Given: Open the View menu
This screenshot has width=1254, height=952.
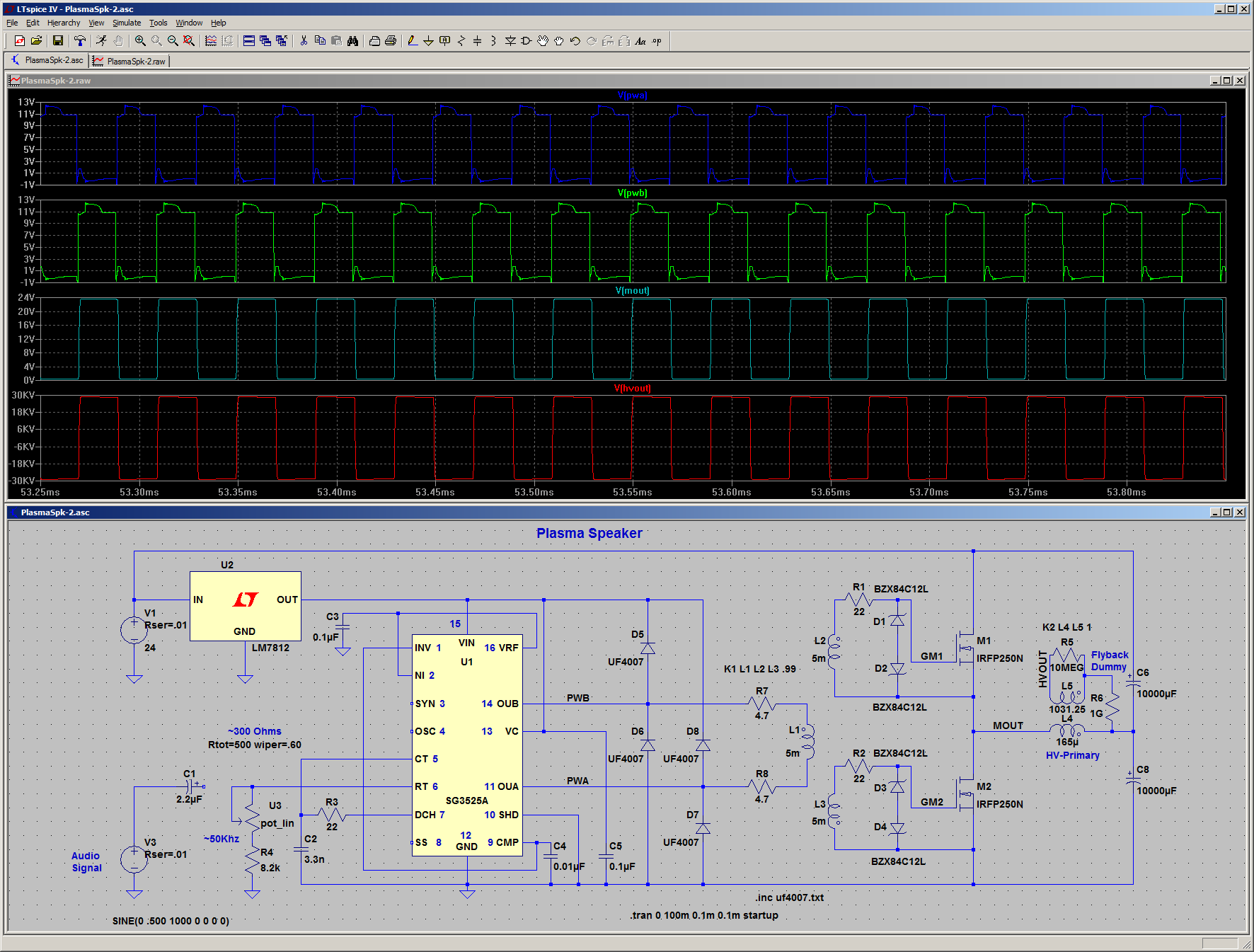Looking at the screenshot, I should pyautogui.click(x=96, y=23).
